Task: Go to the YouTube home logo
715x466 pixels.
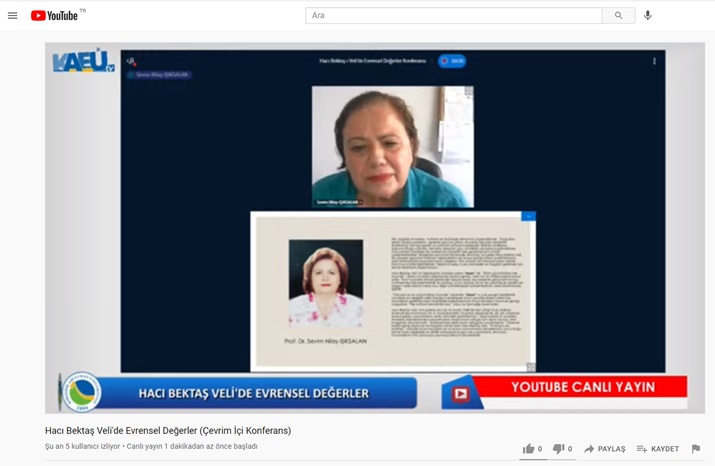Action: click(54, 16)
